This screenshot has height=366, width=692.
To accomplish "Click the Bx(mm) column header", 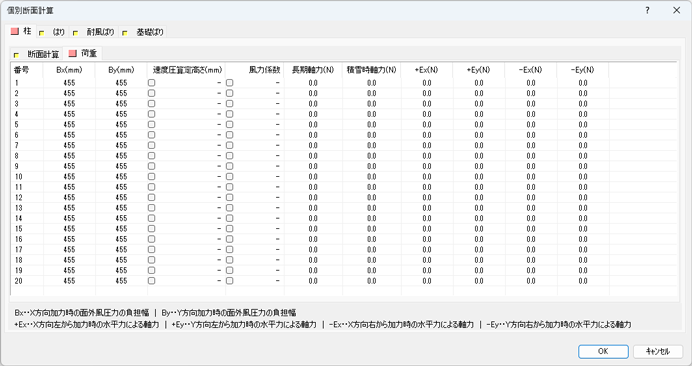I will click(x=69, y=70).
